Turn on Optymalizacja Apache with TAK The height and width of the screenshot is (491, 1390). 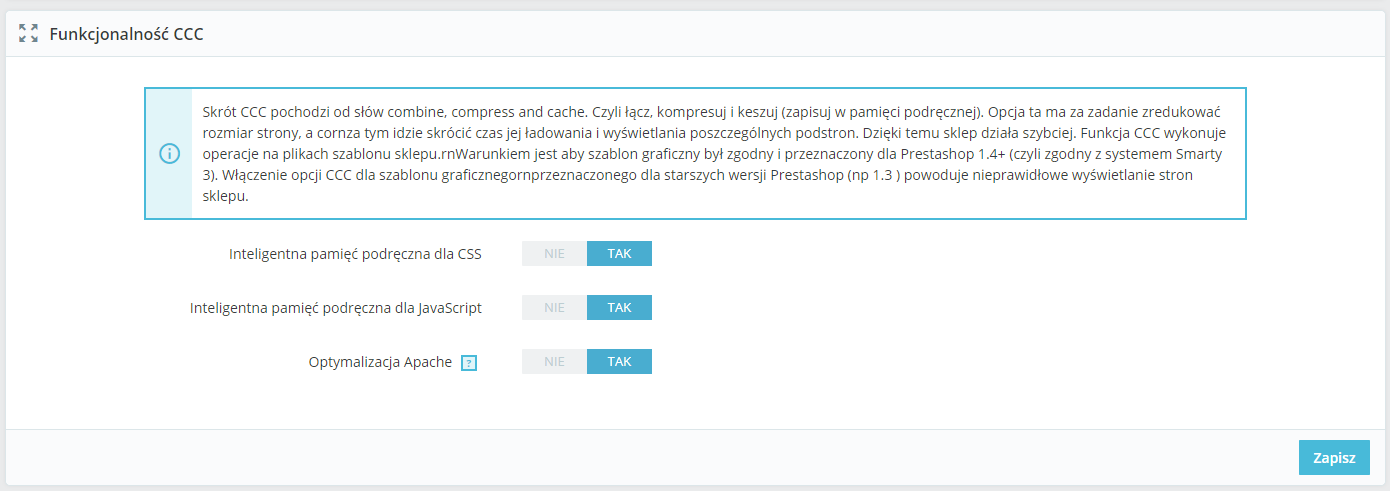[619, 362]
